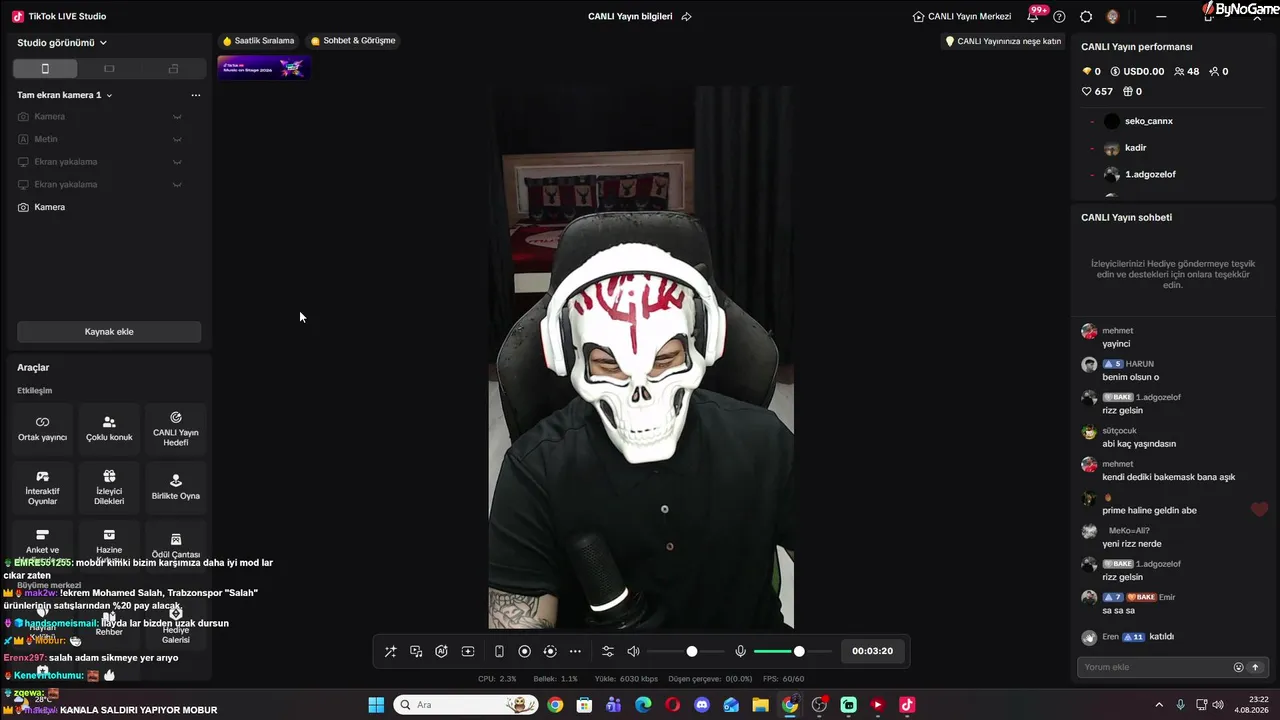1280x720 pixels.
Task: Open the Opera browser from the taskbar
Action: [x=672, y=705]
